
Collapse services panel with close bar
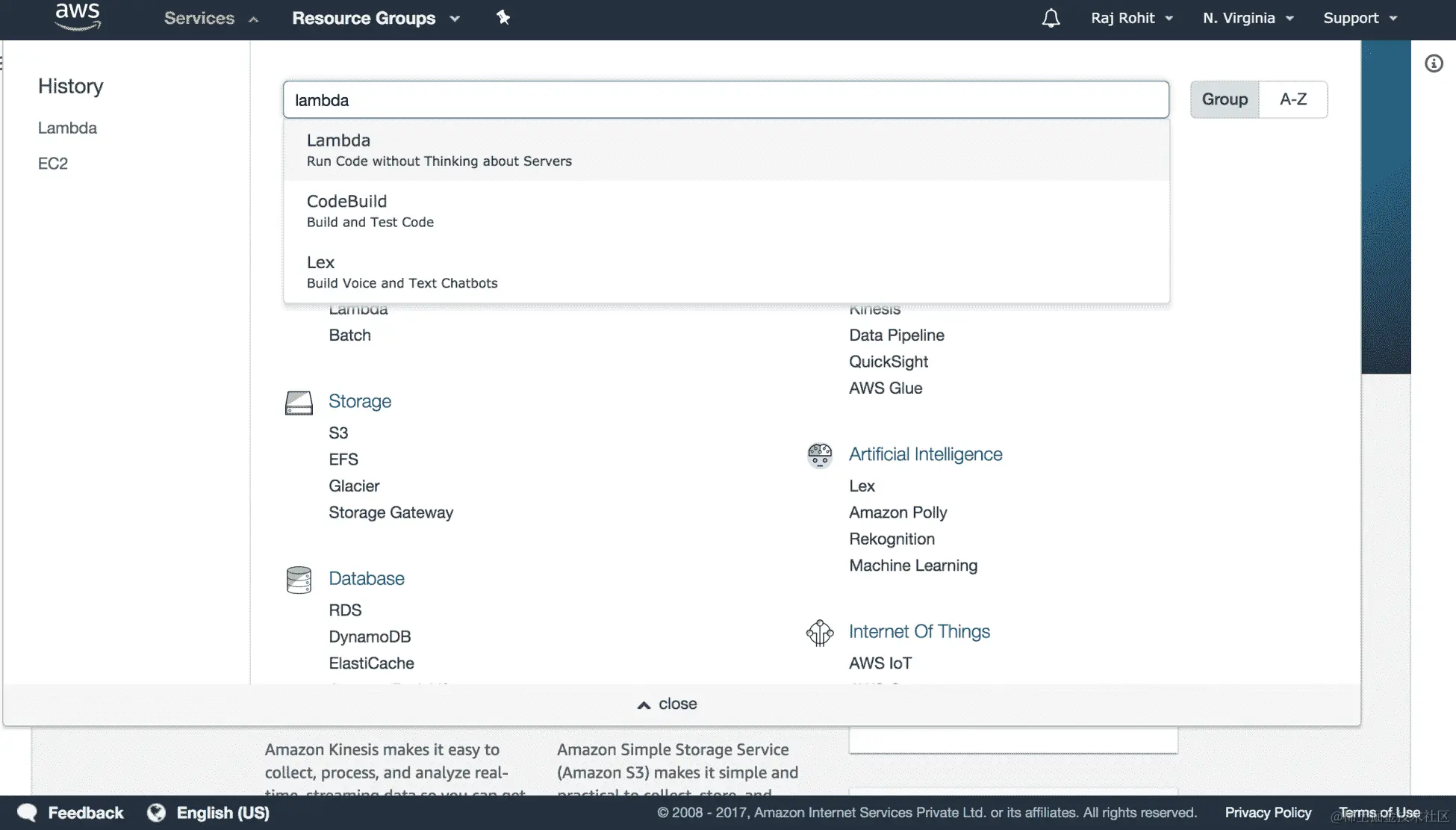click(x=667, y=704)
